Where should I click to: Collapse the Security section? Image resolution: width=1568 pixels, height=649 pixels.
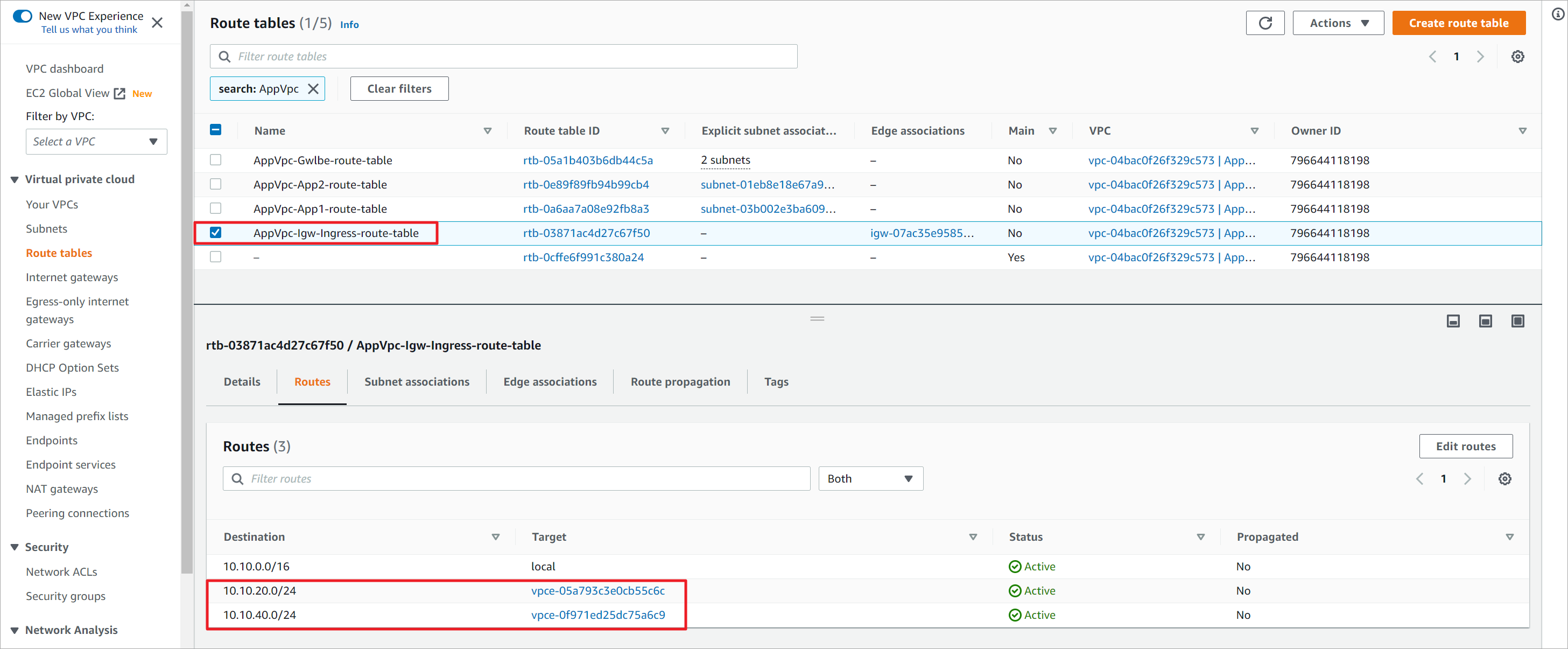pyautogui.click(x=15, y=547)
